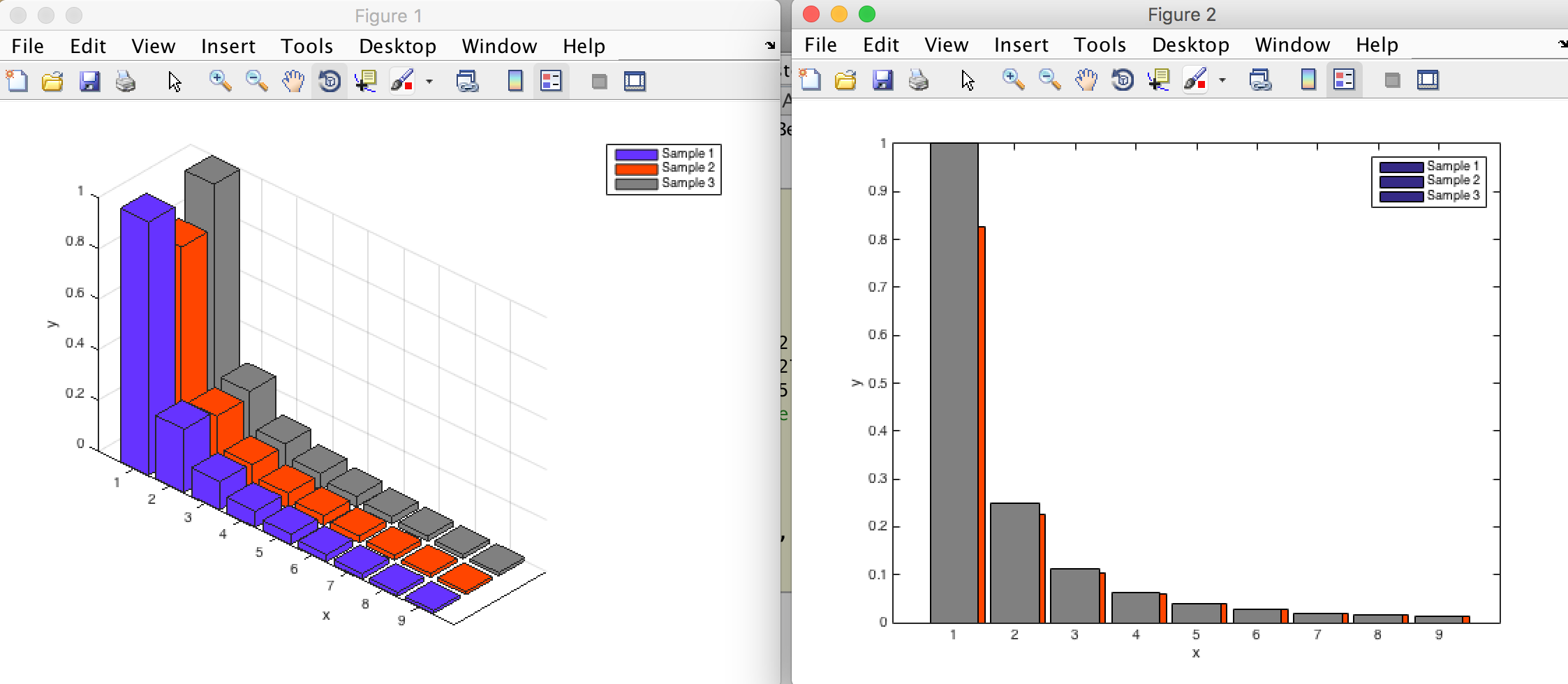Click the menu bar overflow arrow in Figure 1

pyautogui.click(x=770, y=46)
